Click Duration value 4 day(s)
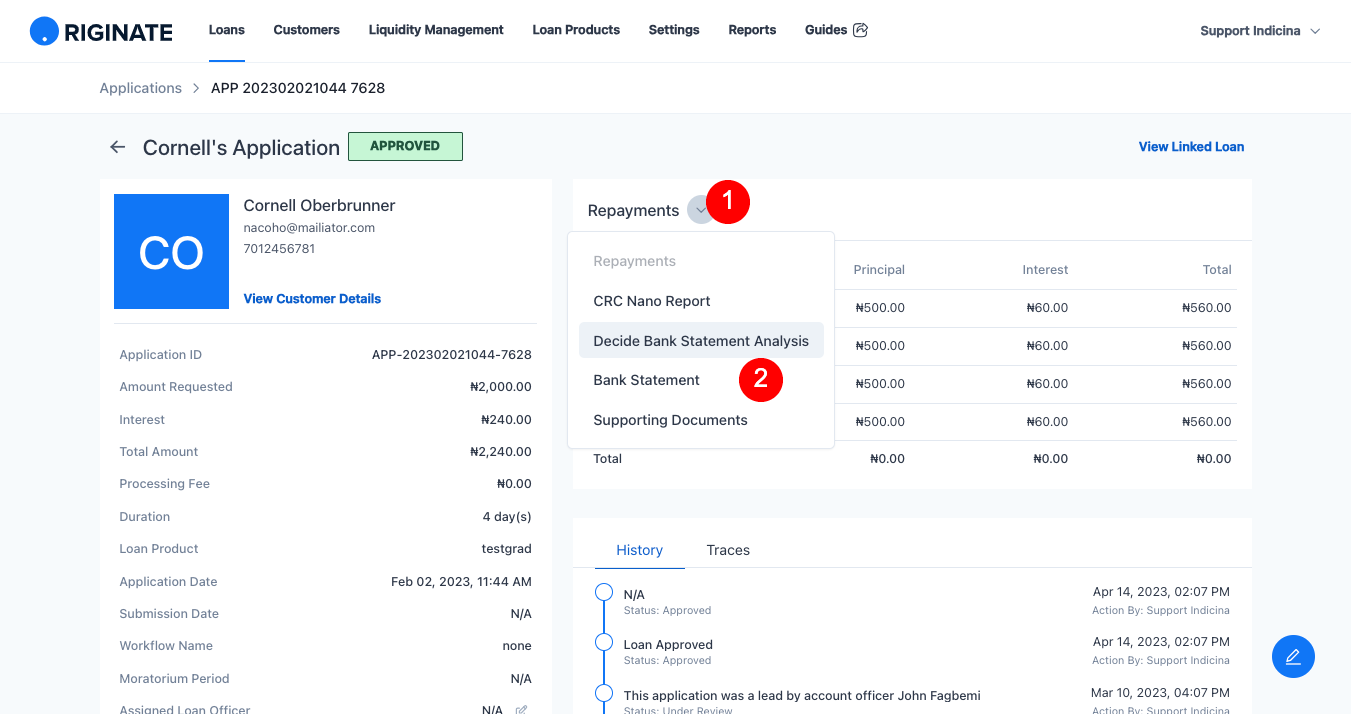Viewport: 1351px width, 714px height. [x=507, y=517]
